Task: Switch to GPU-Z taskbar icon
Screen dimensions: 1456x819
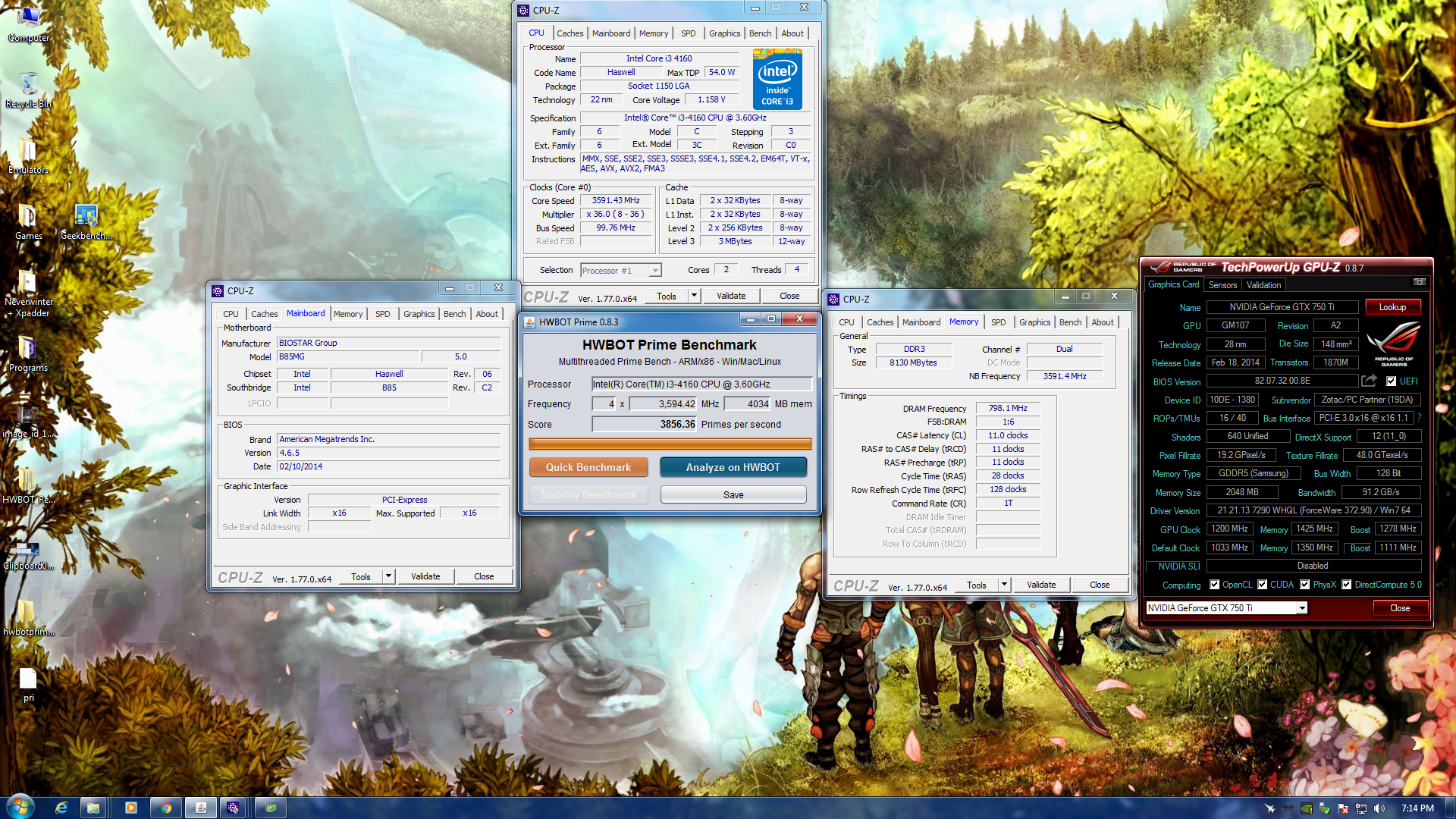Action: (270, 808)
